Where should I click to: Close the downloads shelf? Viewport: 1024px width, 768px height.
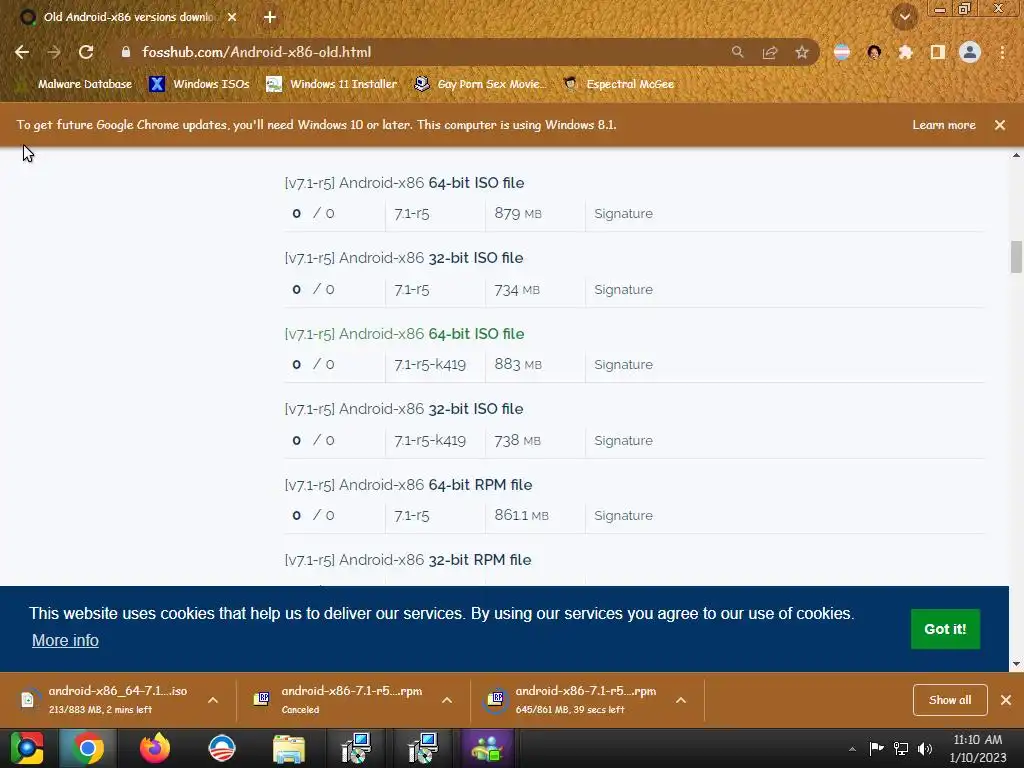[1006, 700]
